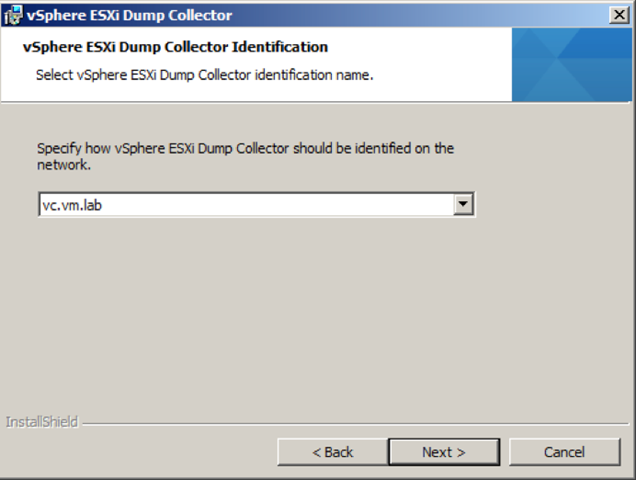Go to the next installer step
This screenshot has height=480, width=636.
pos(444,452)
